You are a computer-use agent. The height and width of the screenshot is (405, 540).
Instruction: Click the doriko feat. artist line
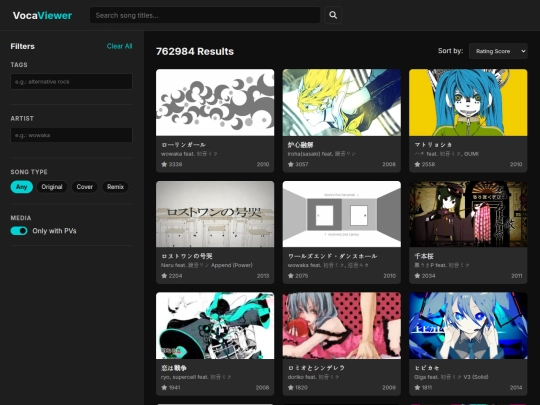(313, 377)
